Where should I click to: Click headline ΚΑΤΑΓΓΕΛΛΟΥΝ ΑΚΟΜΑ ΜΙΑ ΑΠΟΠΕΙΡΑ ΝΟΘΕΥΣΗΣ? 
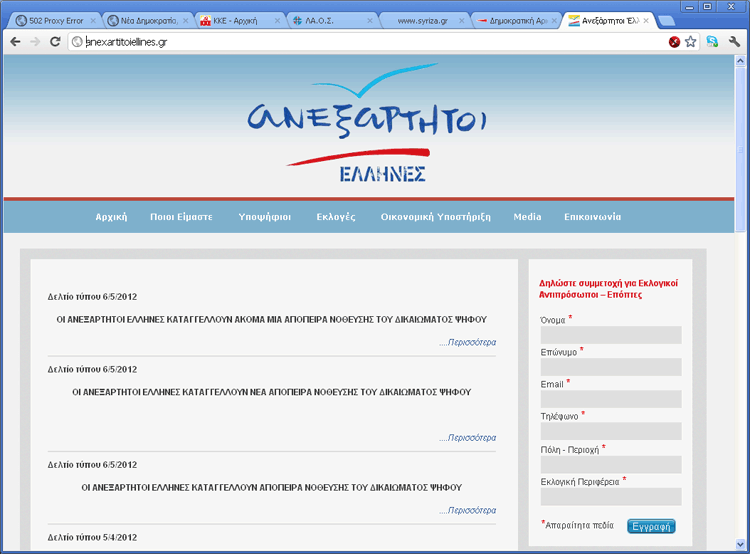point(272,319)
